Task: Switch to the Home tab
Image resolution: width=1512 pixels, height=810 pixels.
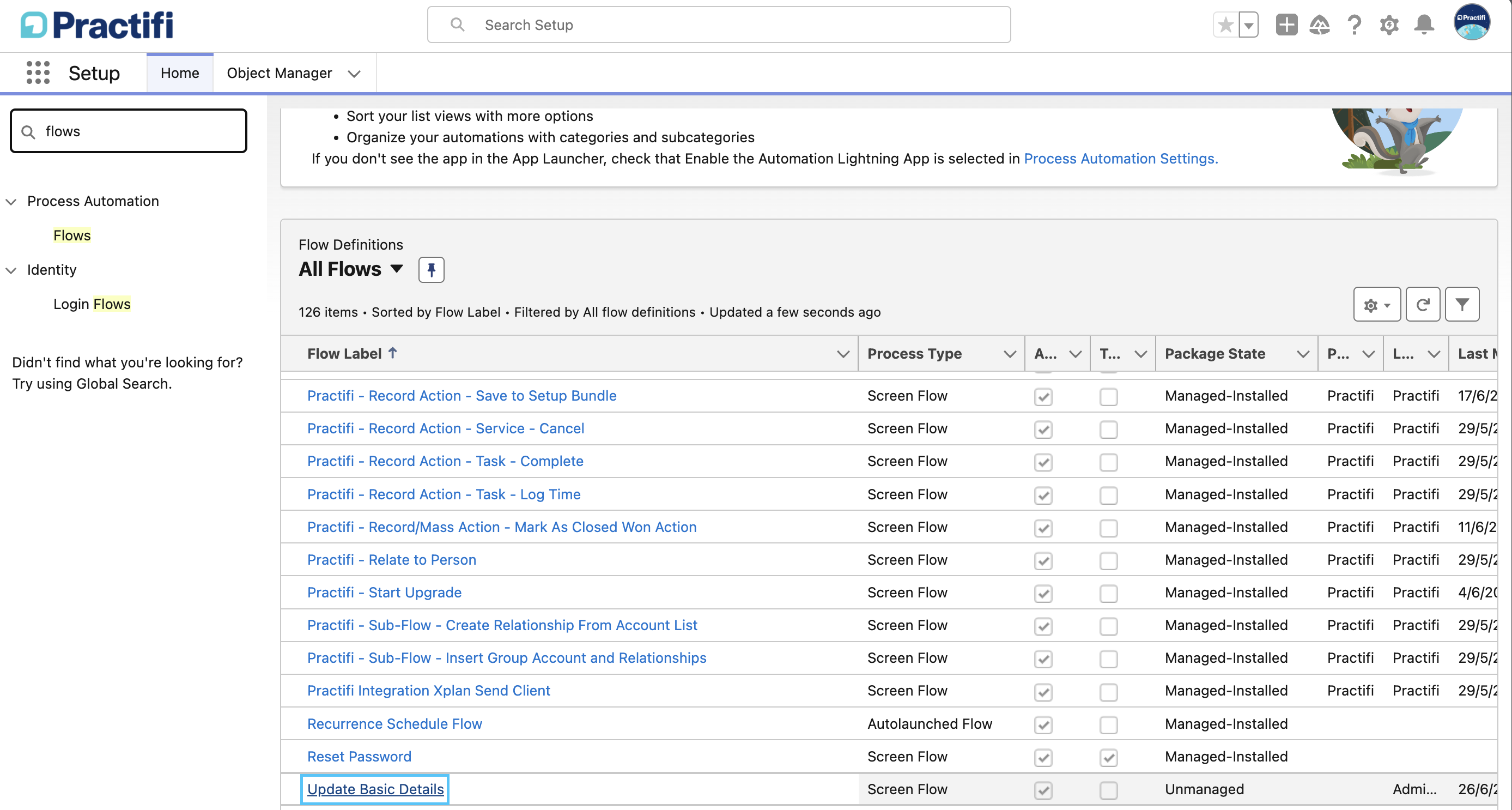Action: 180,73
